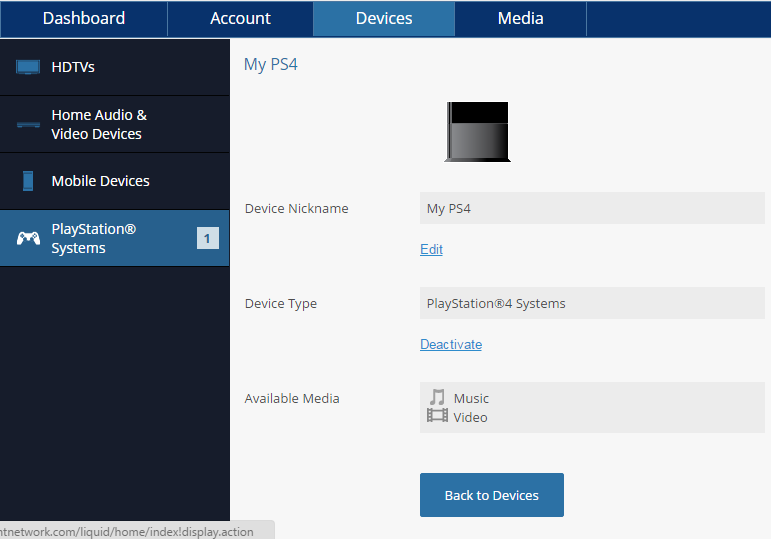Select PlayStation Systems in sidebar

(115, 239)
